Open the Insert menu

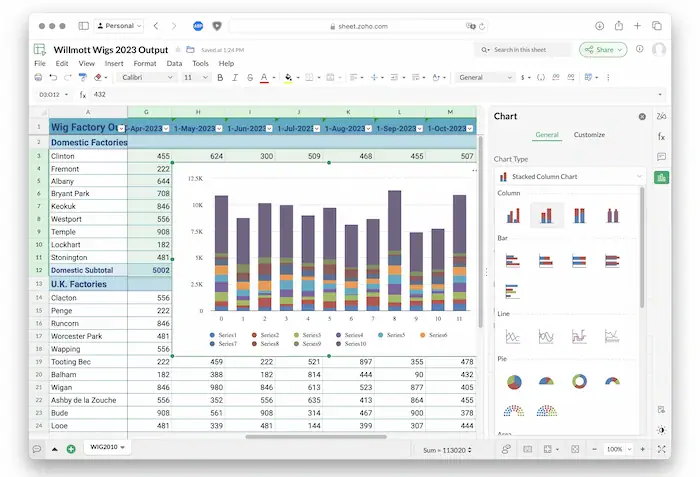coord(114,63)
